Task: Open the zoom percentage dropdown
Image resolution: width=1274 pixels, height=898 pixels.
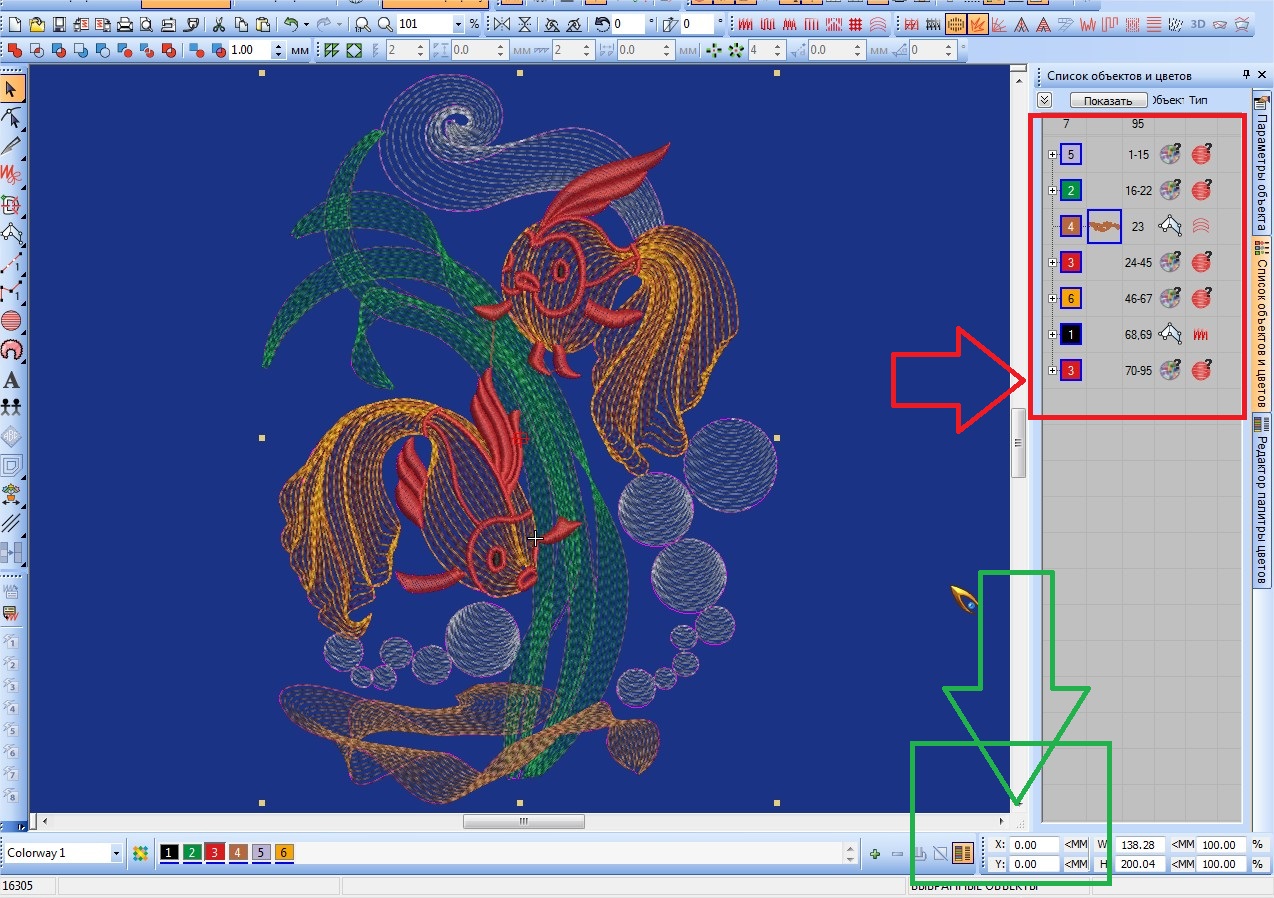Action: [x=458, y=24]
